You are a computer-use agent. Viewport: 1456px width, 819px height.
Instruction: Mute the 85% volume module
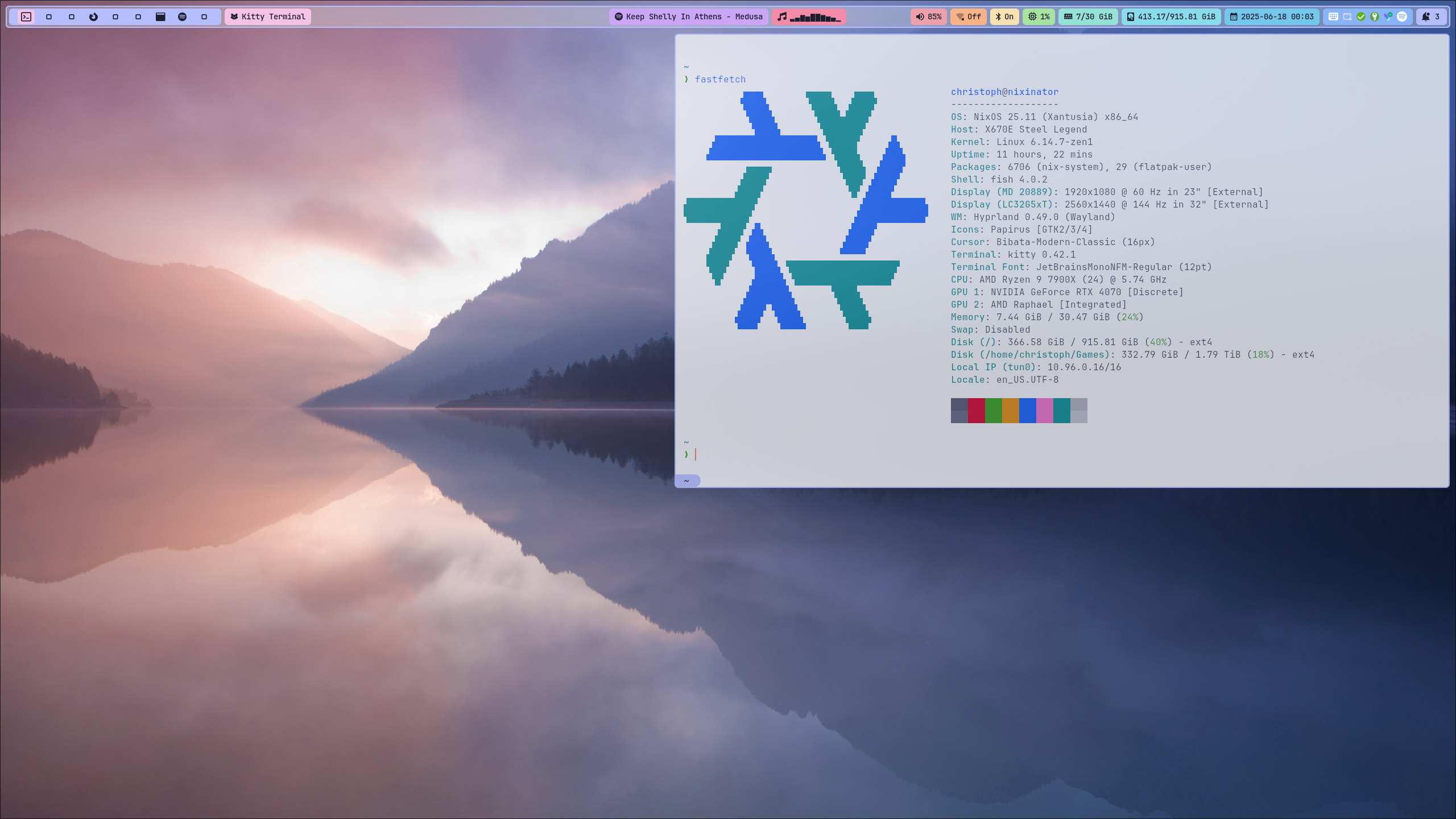click(x=928, y=16)
